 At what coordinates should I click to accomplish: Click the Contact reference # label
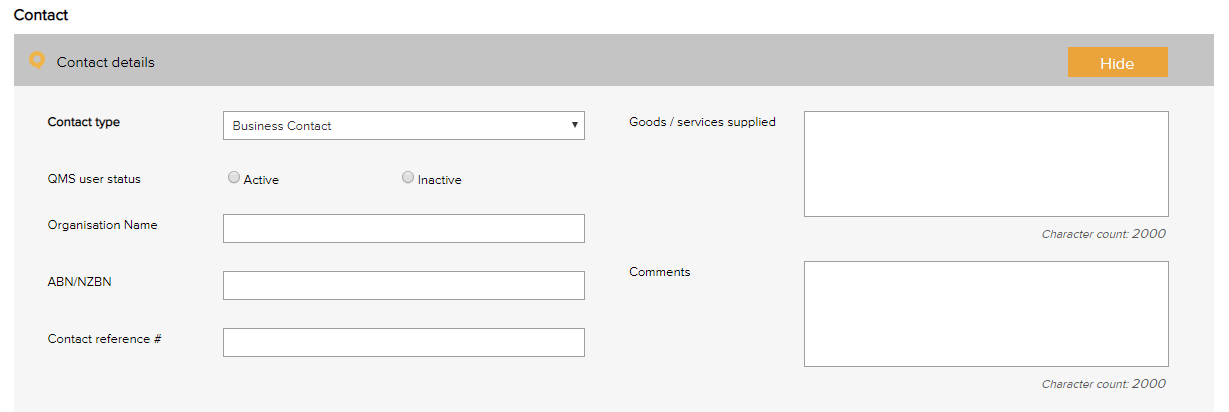105,339
